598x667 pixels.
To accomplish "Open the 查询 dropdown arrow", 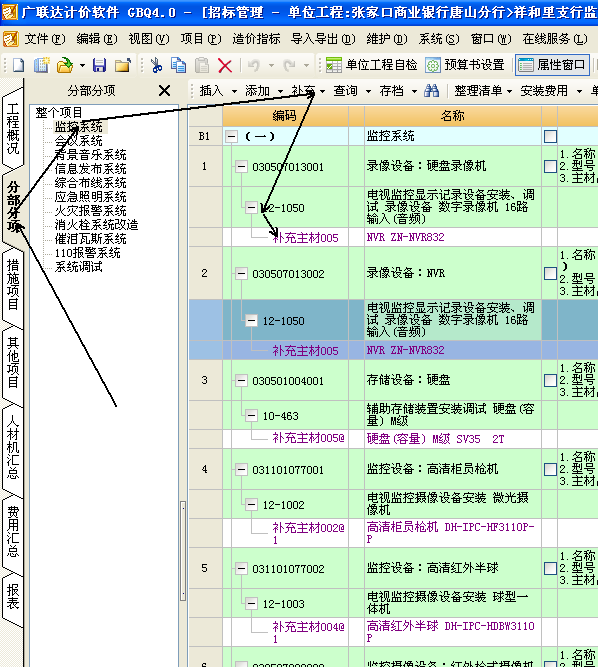I will [x=368, y=91].
